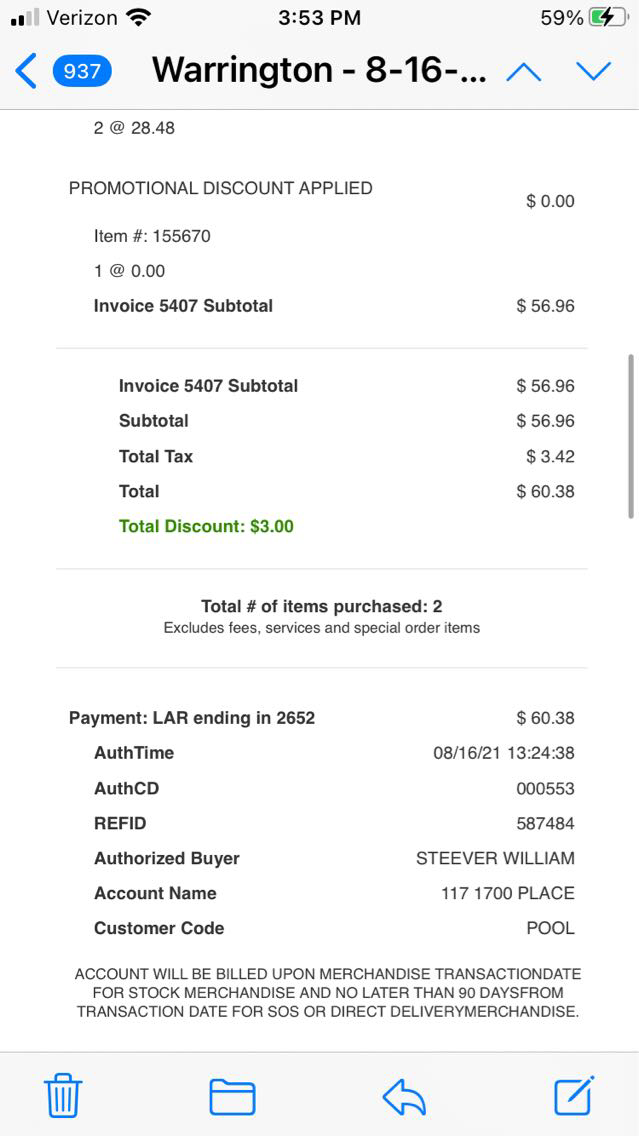Tap the Warrington email subject title
The height and width of the screenshot is (1136, 639).
[319, 71]
